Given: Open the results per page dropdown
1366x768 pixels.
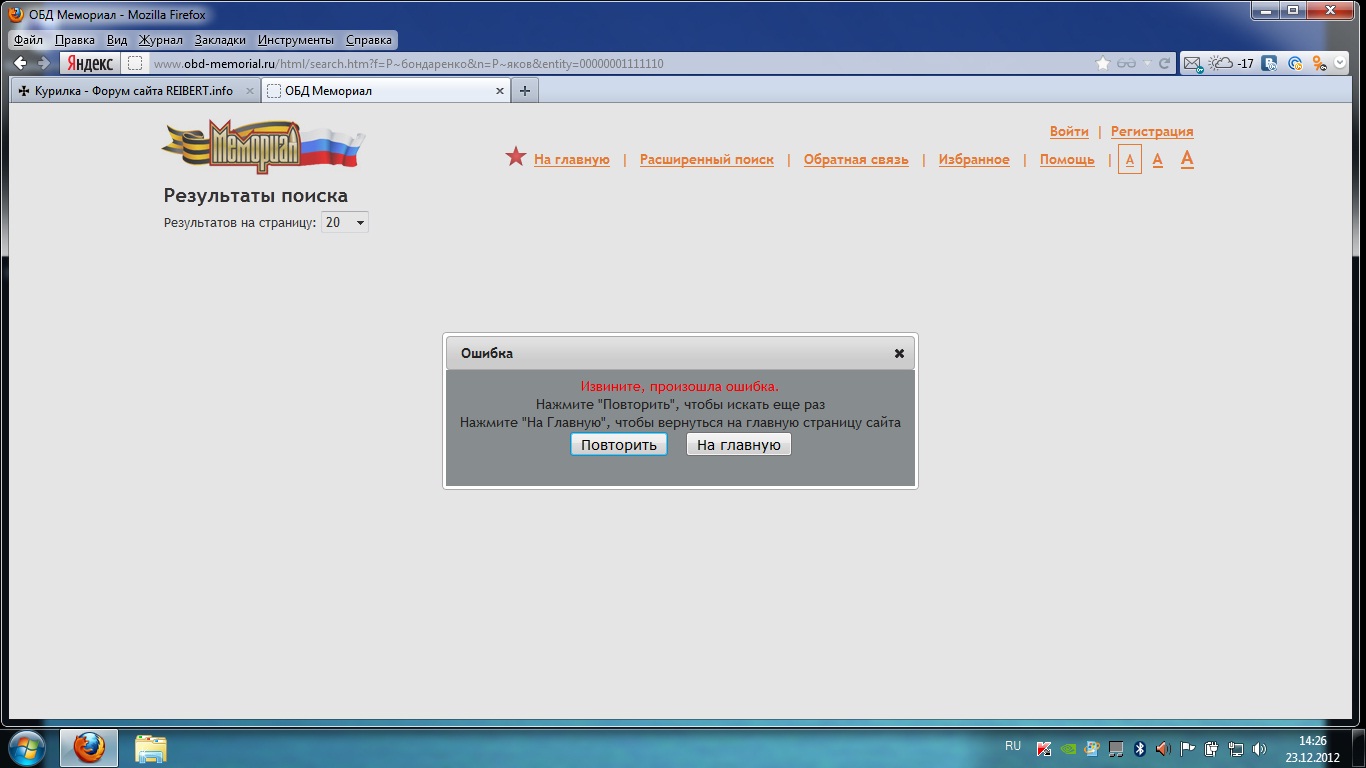Looking at the screenshot, I should [345, 223].
